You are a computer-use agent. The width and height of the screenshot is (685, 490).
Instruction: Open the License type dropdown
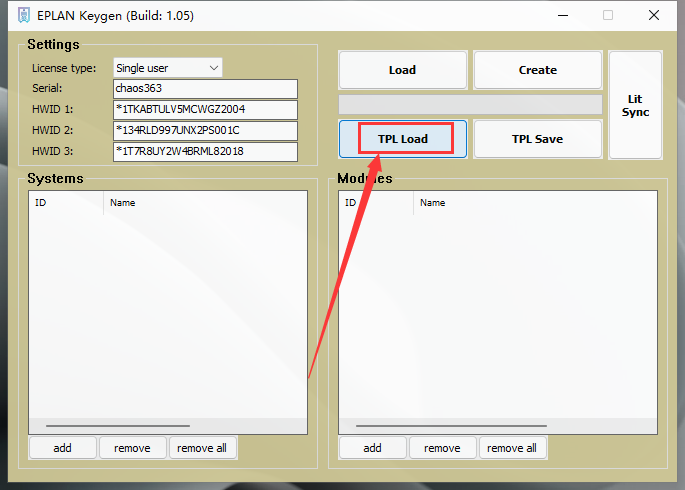point(168,68)
